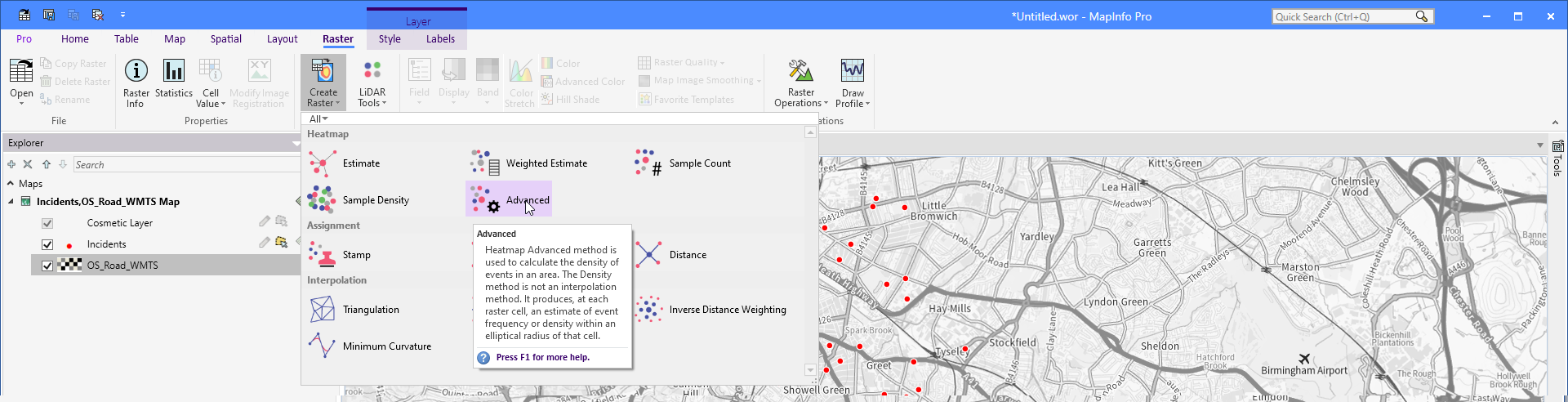Image resolution: width=1568 pixels, height=402 pixels.
Task: Select the Minimum Curvature method
Action: pyautogui.click(x=370, y=346)
